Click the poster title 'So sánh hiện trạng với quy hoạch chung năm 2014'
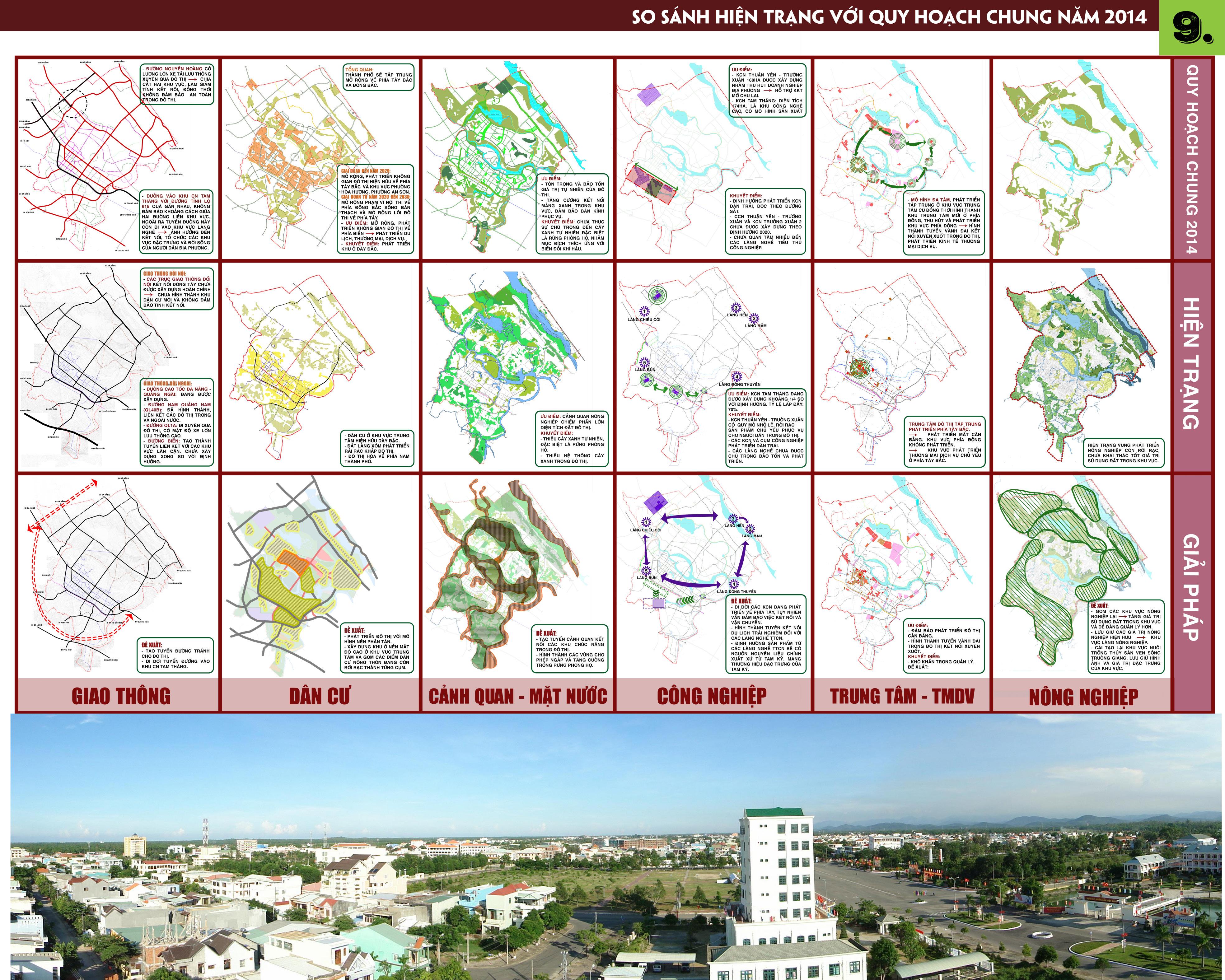The width and height of the screenshot is (1225, 980). tap(889, 17)
